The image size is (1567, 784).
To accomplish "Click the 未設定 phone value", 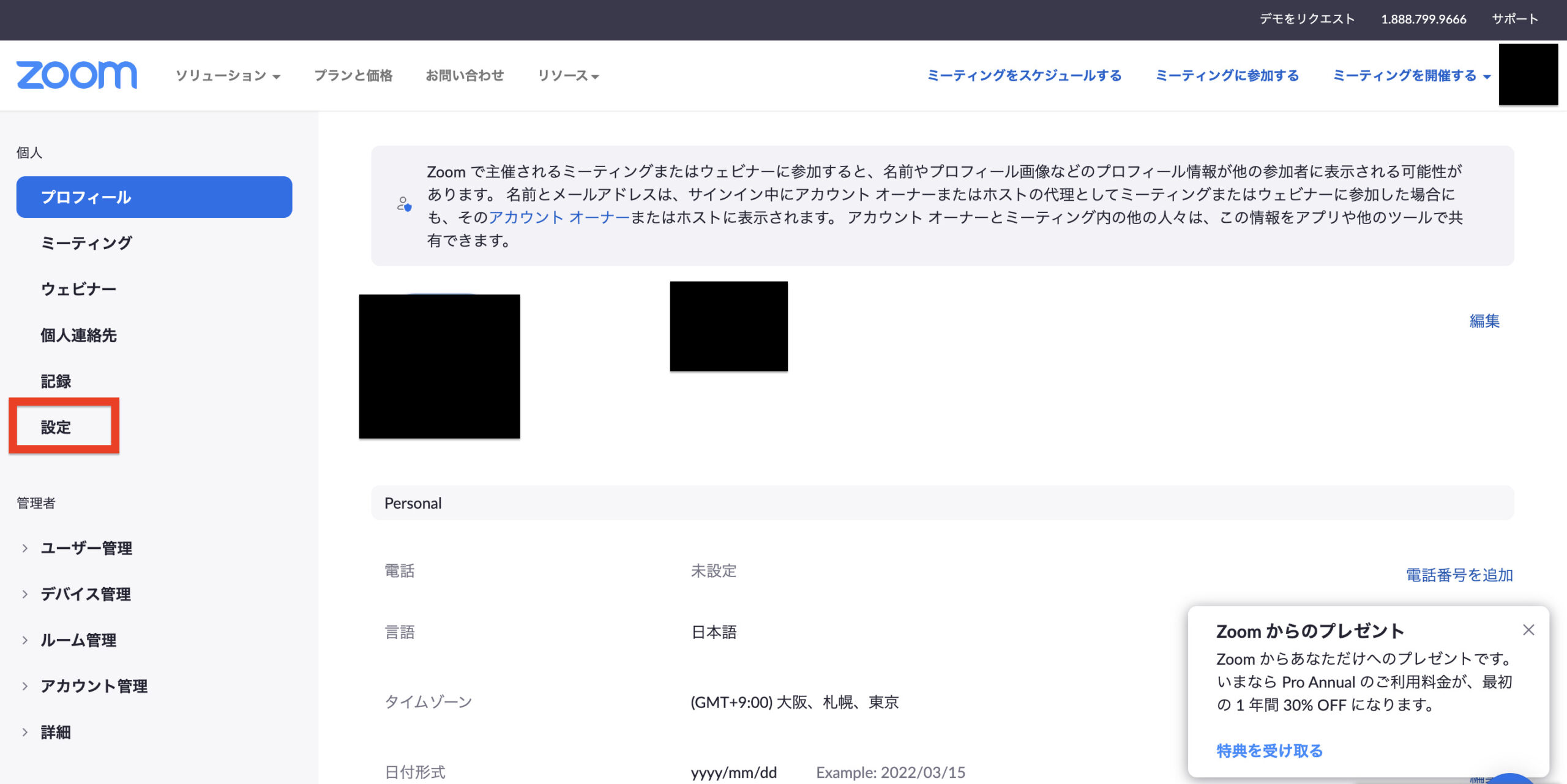I will coord(714,571).
